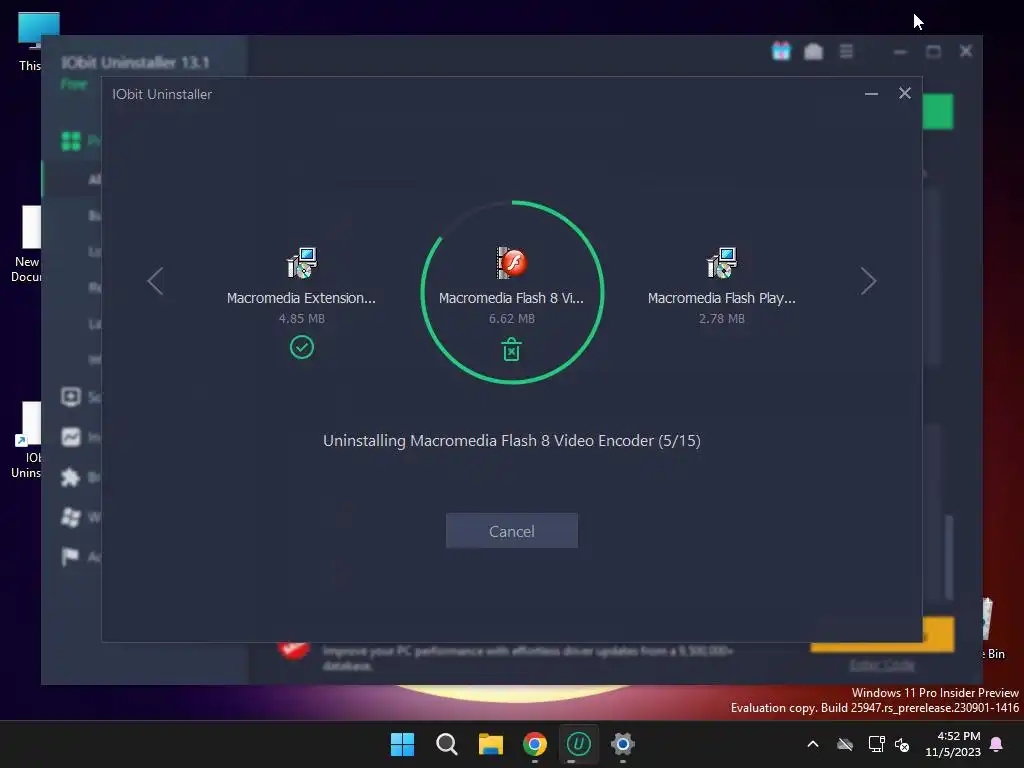Click the green completed checkmark icon
The image size is (1024, 768).
pyautogui.click(x=302, y=347)
